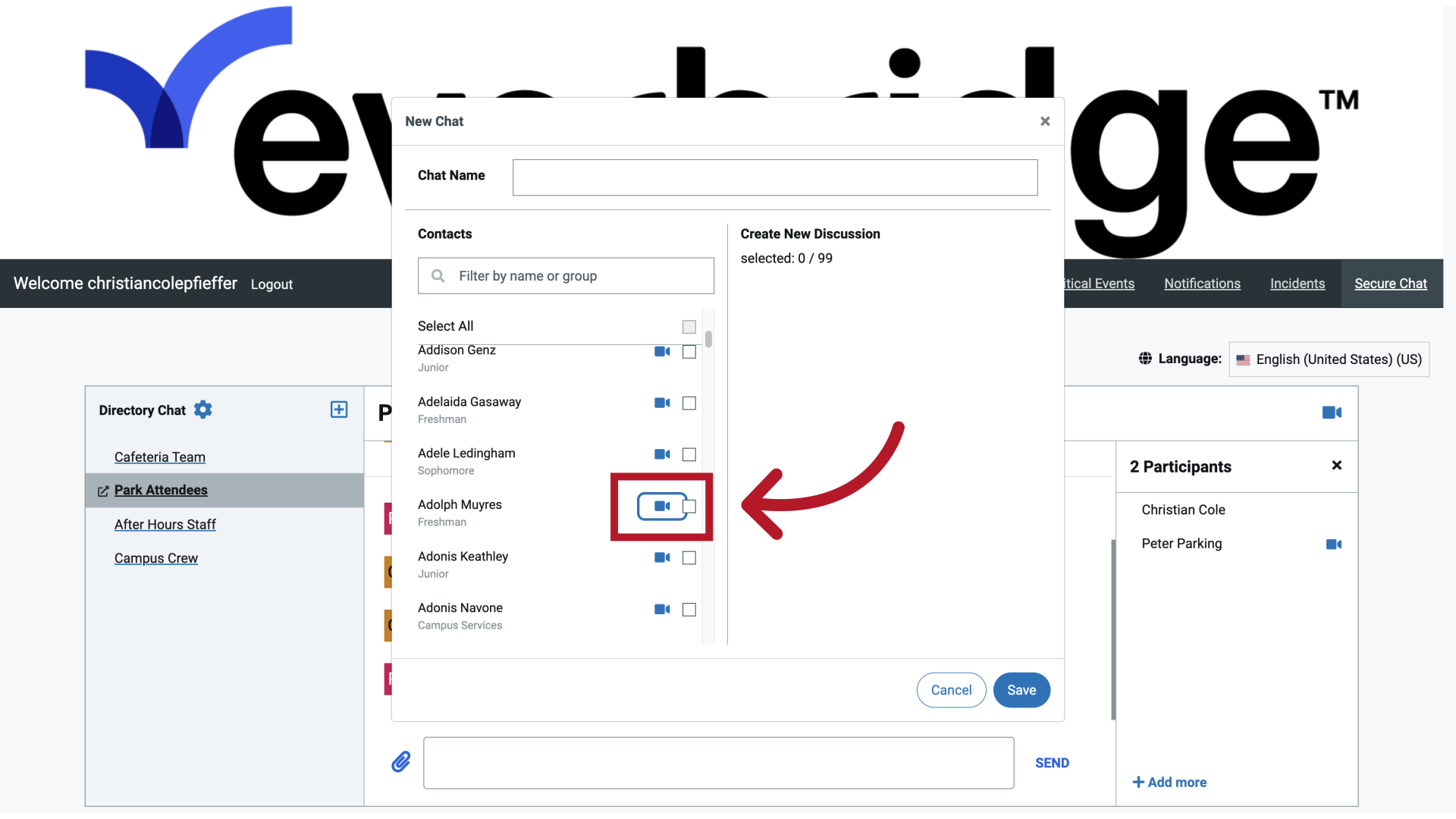Click the video camera icon for Adonis Navone
The height and width of the screenshot is (819, 1456).
coord(663,609)
